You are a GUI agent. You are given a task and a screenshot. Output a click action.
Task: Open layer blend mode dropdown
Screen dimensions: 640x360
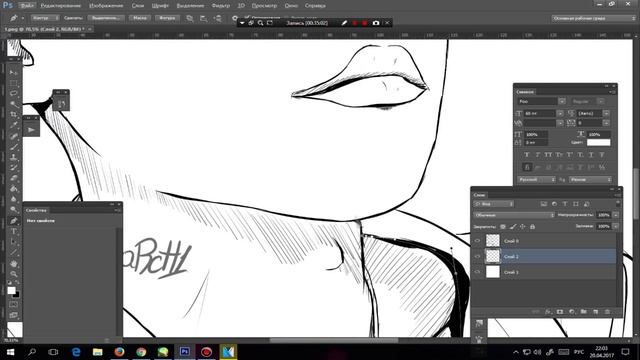(514, 215)
